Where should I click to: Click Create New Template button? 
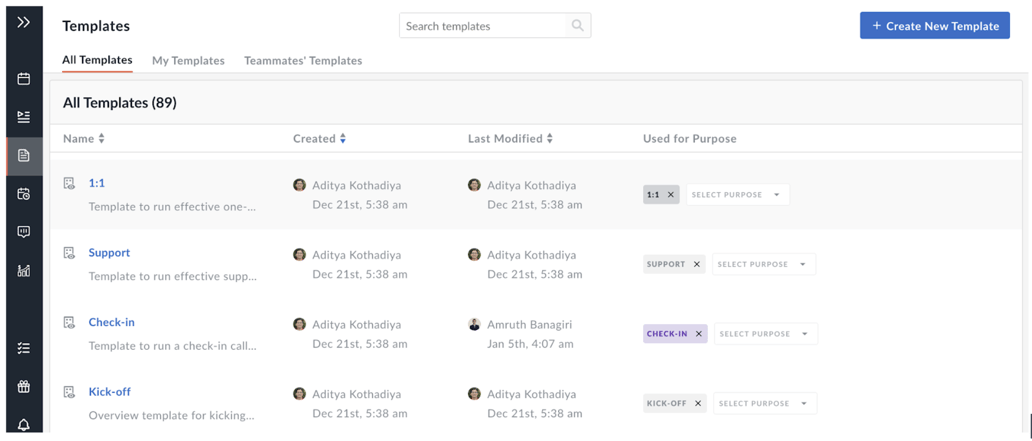[x=934, y=26]
